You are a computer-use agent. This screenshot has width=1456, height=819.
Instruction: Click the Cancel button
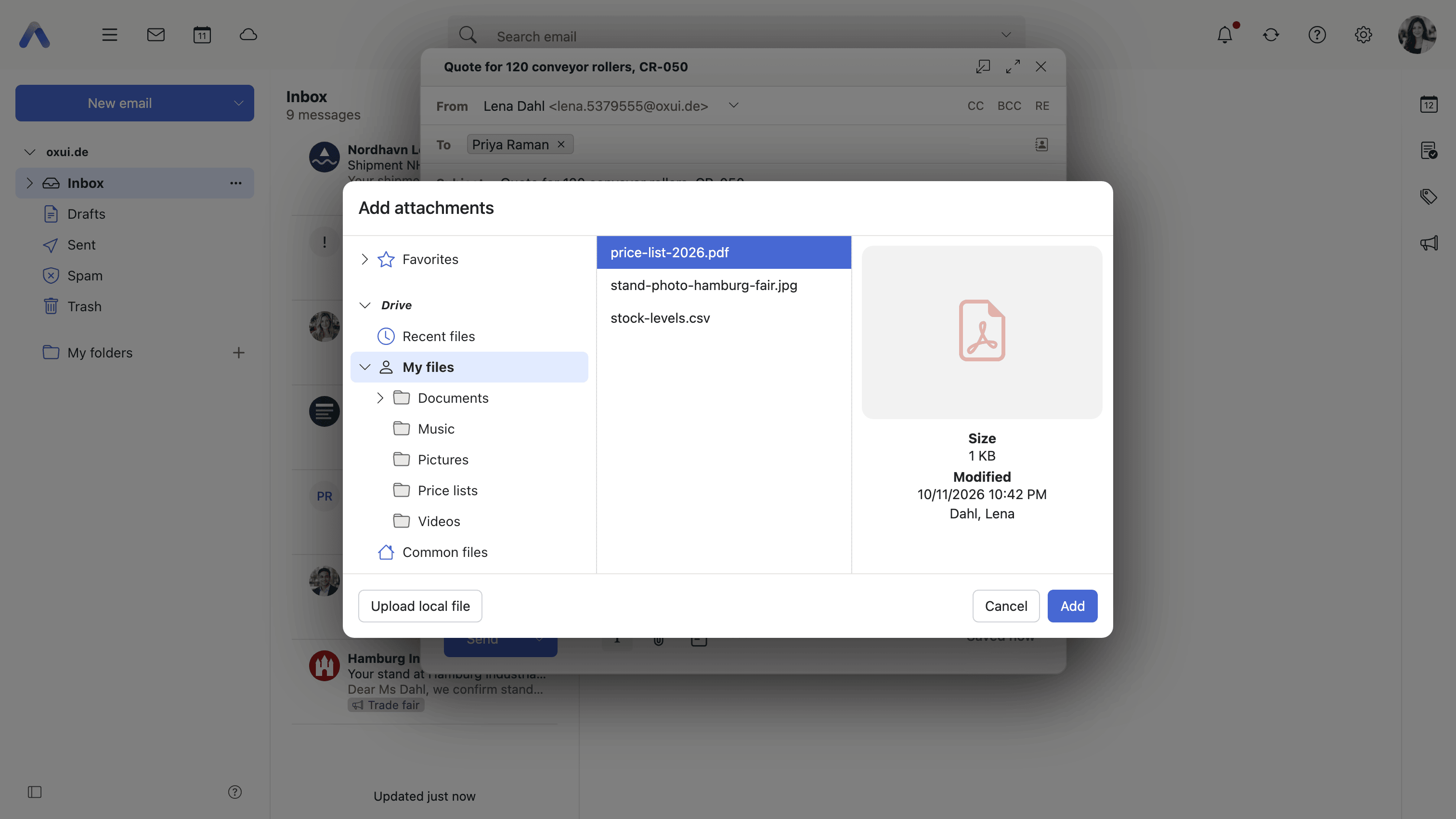tap(1005, 606)
